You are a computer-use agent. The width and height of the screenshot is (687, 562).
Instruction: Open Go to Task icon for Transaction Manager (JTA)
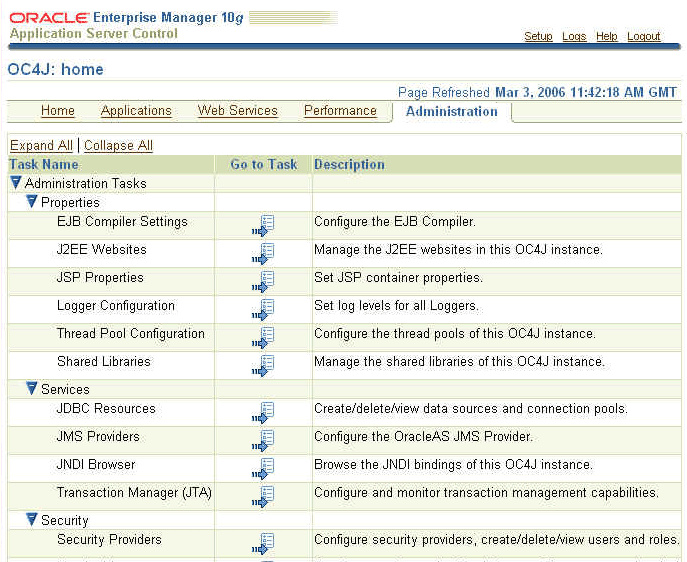(263, 497)
